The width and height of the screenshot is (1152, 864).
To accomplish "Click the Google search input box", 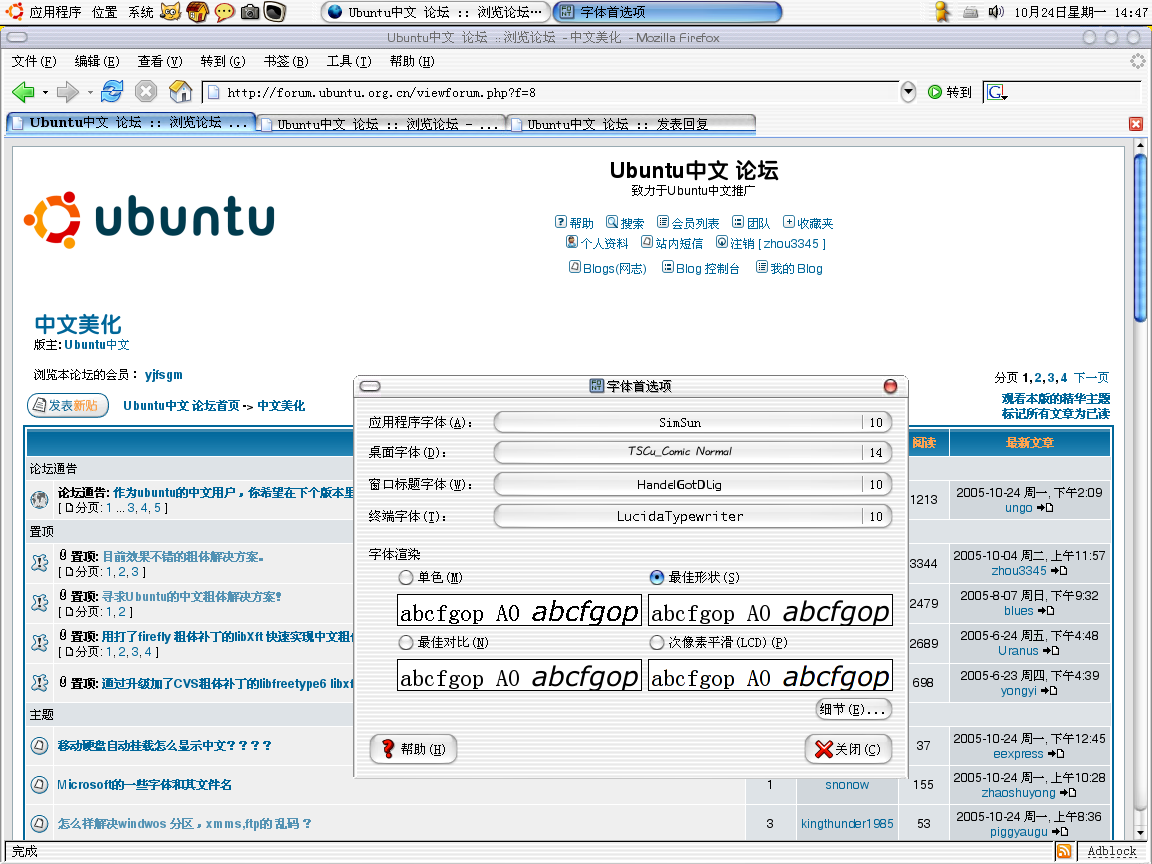I will (1072, 93).
